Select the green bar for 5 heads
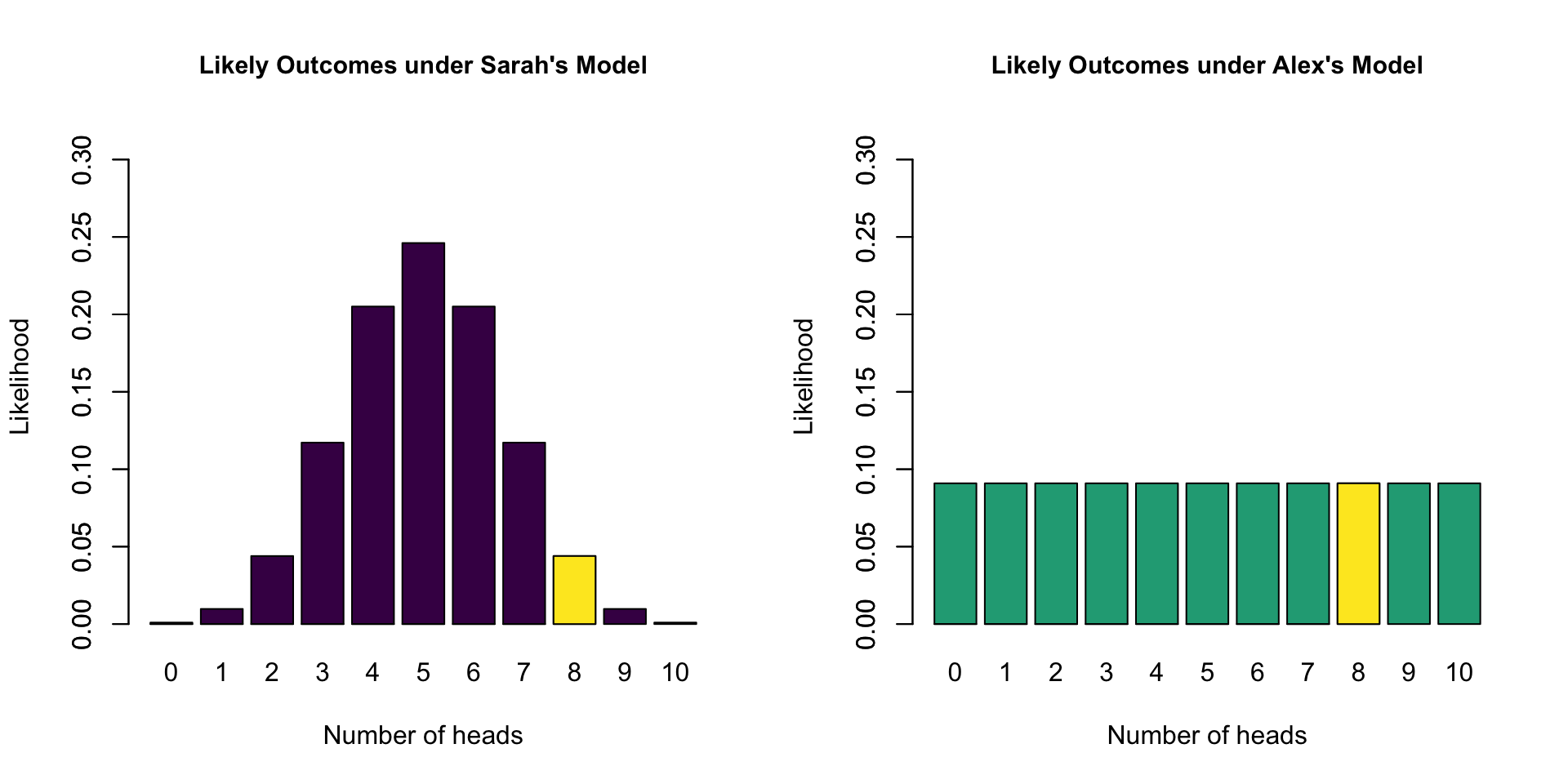The height and width of the screenshot is (784, 1568). coord(1207,554)
